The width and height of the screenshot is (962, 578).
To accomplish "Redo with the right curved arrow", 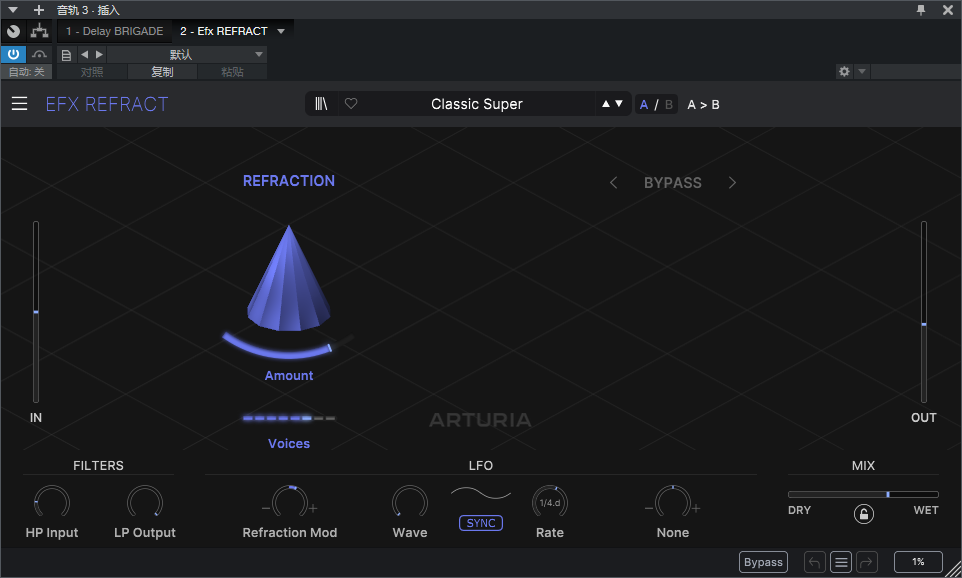I will [x=867, y=562].
